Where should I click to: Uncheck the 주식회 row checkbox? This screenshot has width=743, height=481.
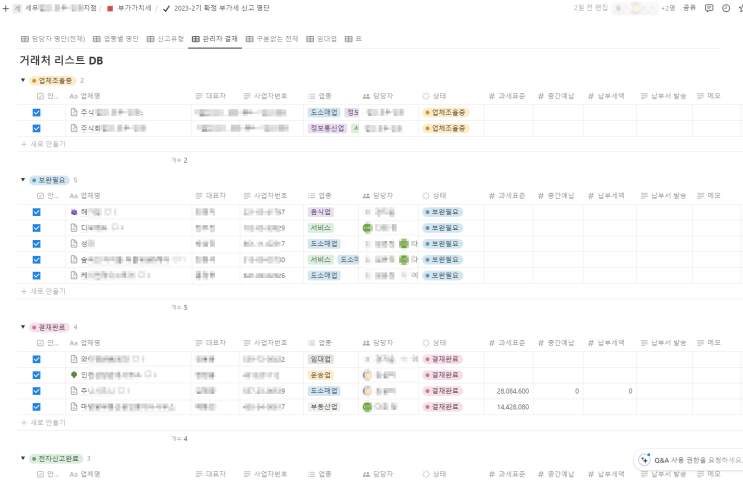point(36,128)
